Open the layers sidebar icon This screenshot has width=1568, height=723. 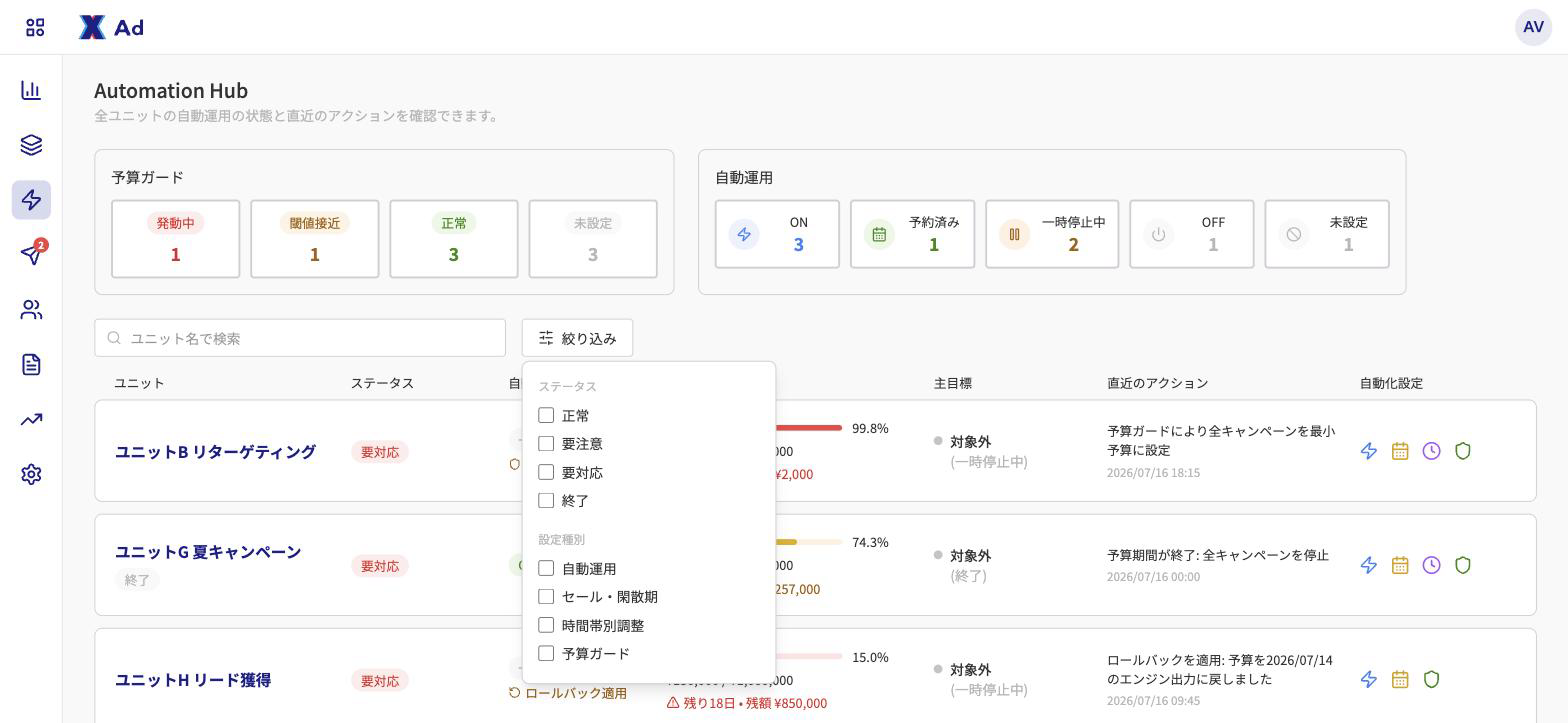(31, 145)
